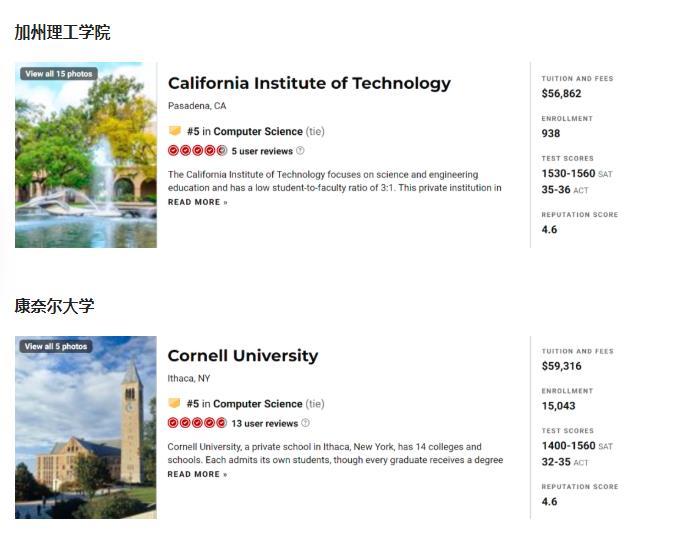The height and width of the screenshot is (541, 673).
Task: Open the California Institute of Technology title link
Action: 309,83
